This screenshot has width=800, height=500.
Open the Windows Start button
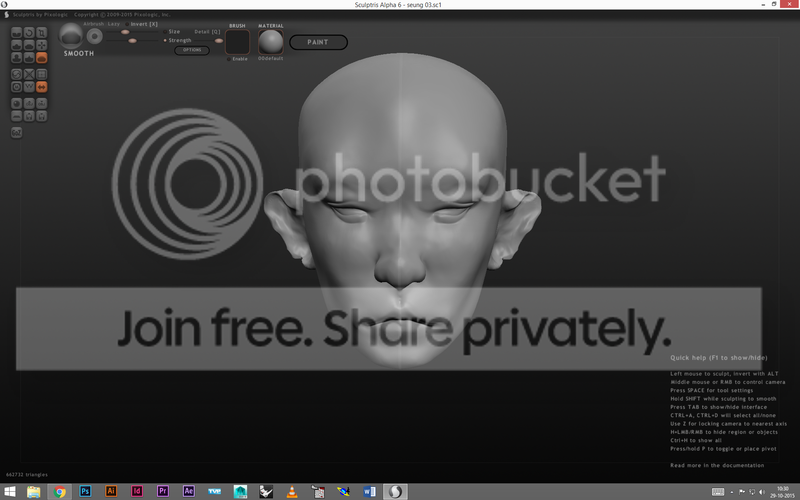[x=9, y=492]
